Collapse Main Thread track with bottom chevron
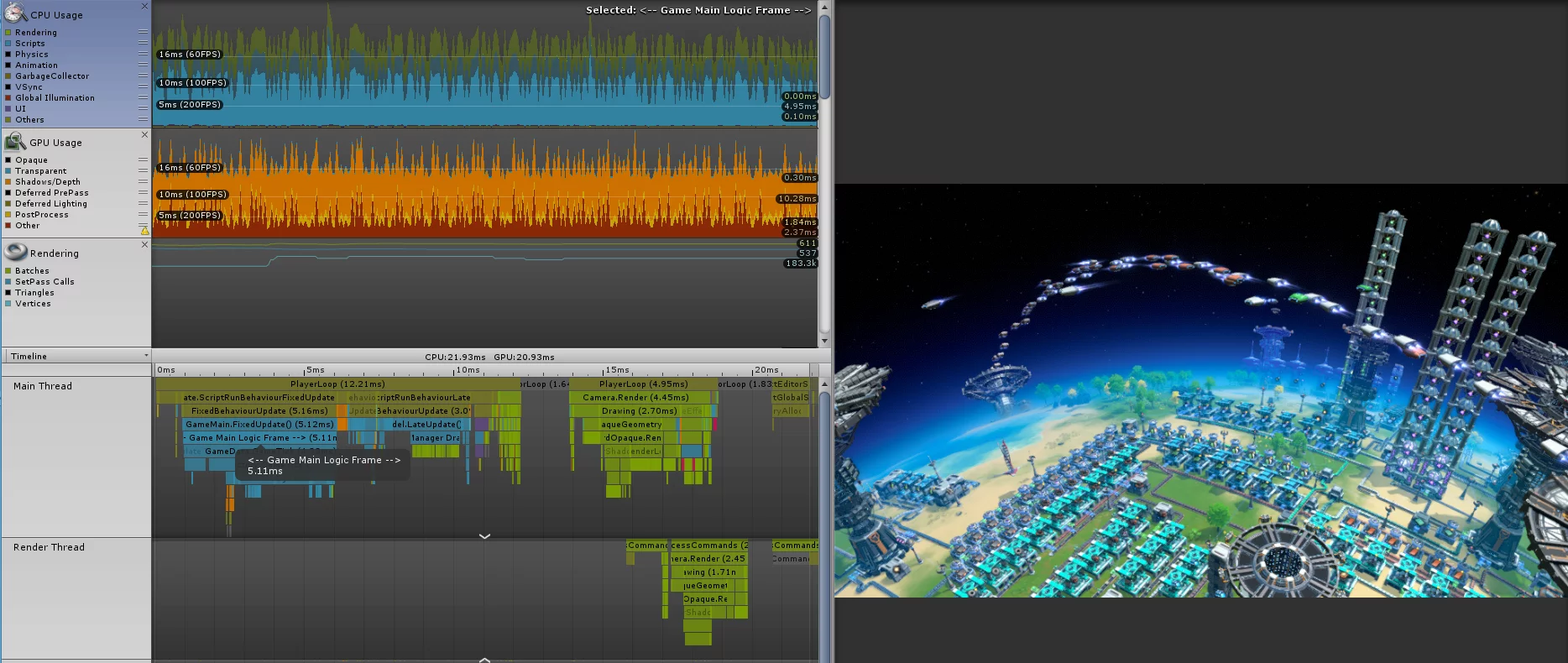The height and width of the screenshot is (663, 1568). [484, 535]
